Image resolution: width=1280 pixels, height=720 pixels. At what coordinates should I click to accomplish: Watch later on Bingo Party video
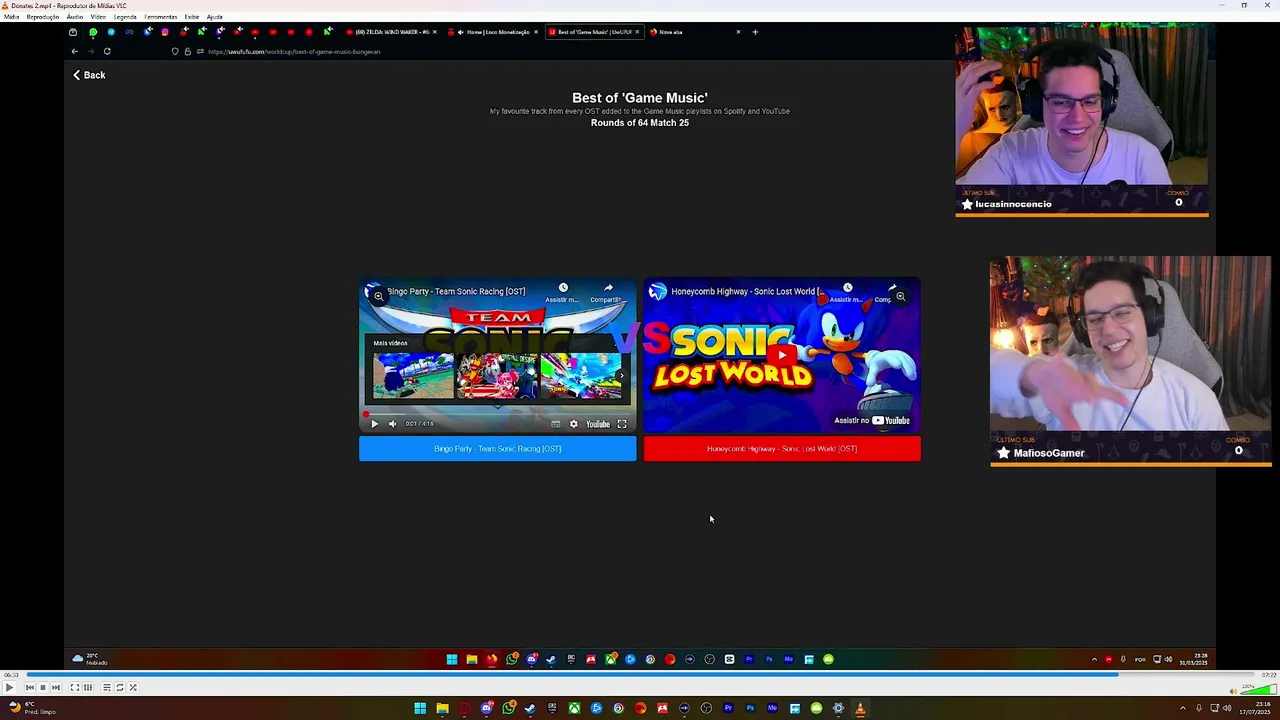[563, 291]
